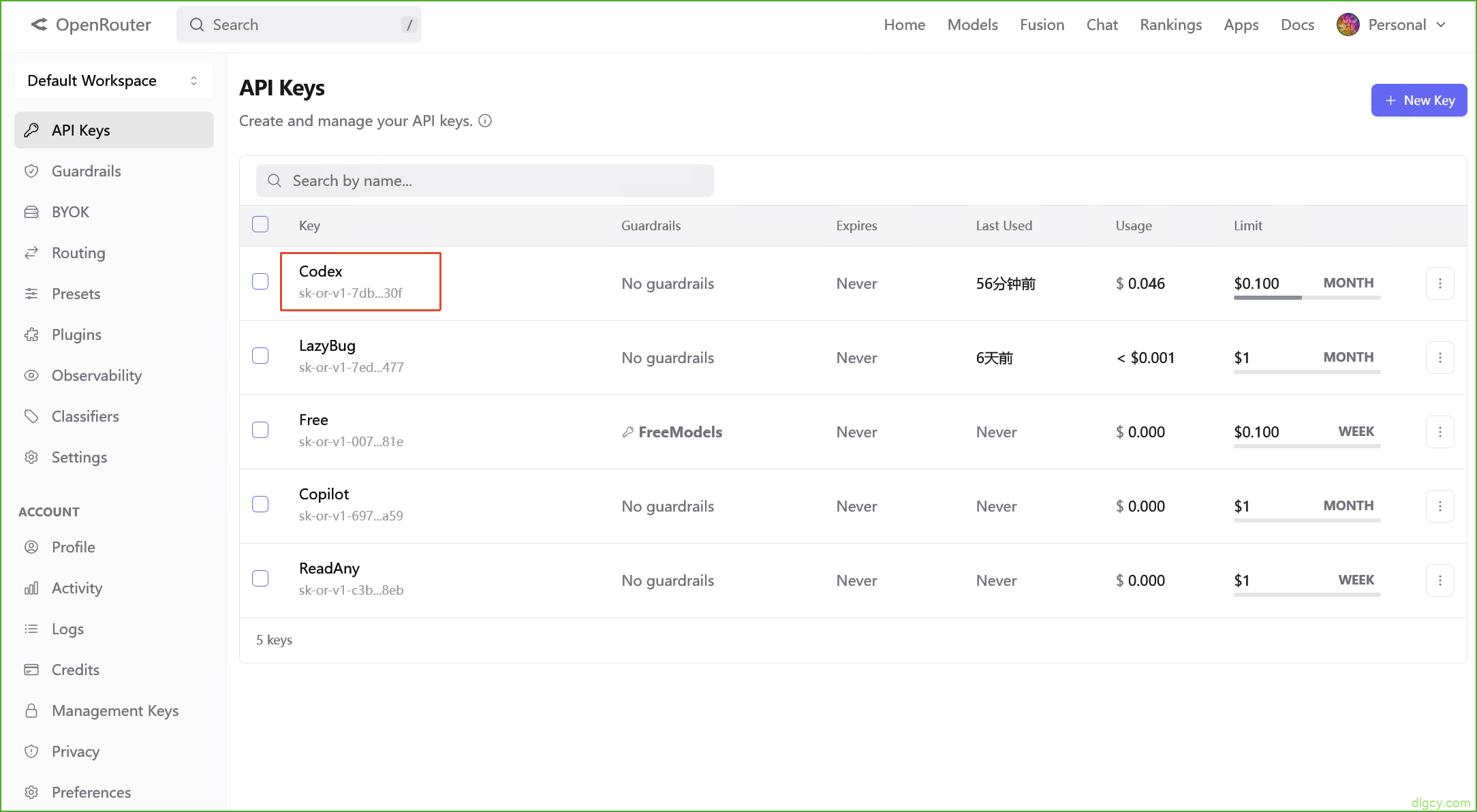1477x812 pixels.
Task: Open the Observability eye icon
Action: (x=31, y=375)
